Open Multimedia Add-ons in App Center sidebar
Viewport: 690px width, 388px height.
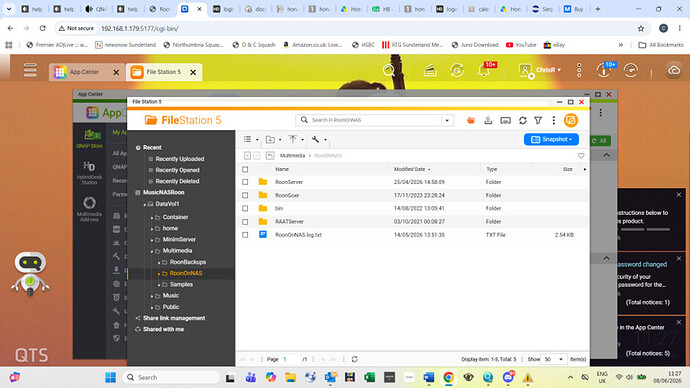(x=89, y=209)
